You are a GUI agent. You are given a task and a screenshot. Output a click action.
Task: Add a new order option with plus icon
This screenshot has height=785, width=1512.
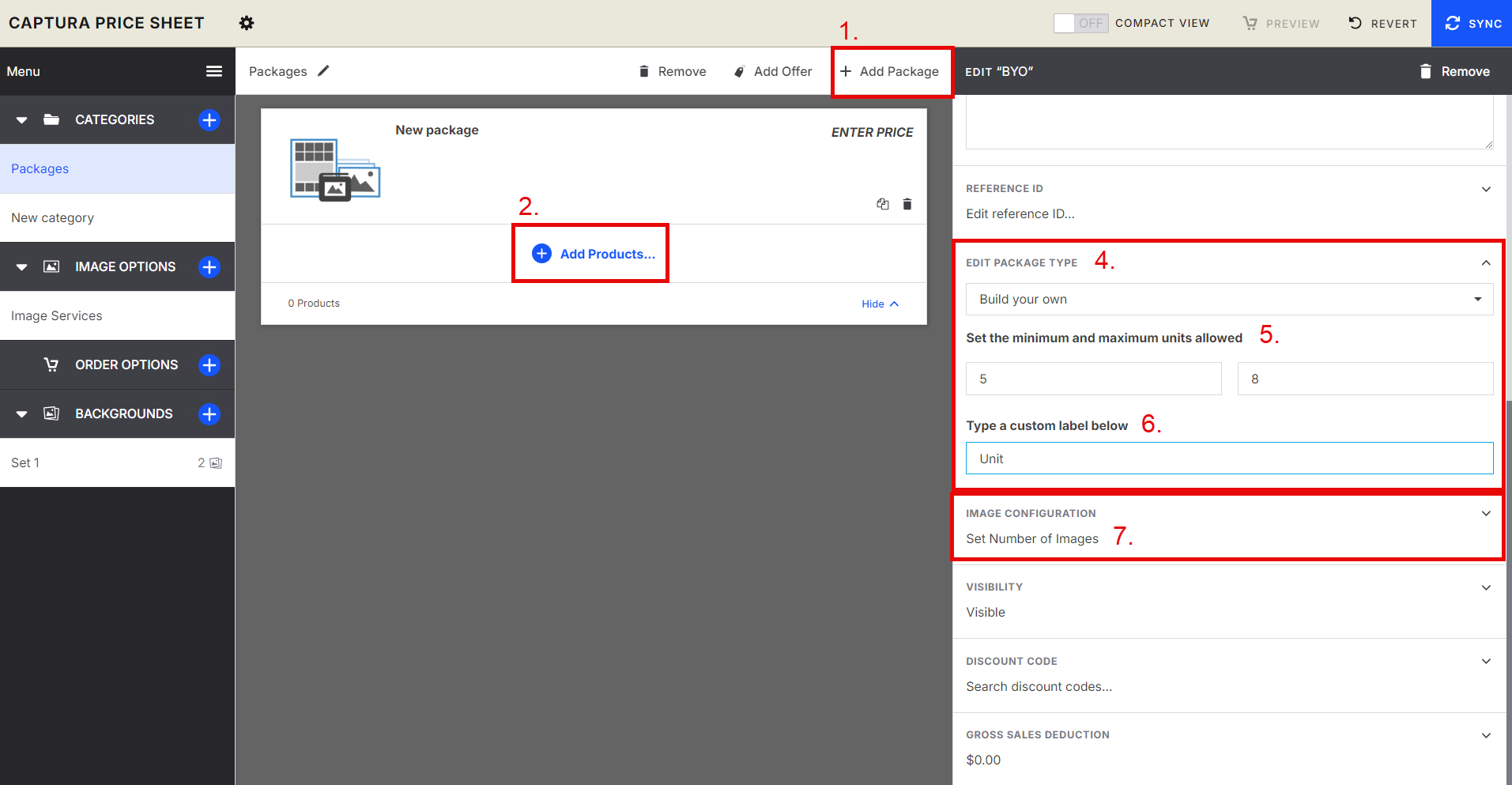coord(209,365)
